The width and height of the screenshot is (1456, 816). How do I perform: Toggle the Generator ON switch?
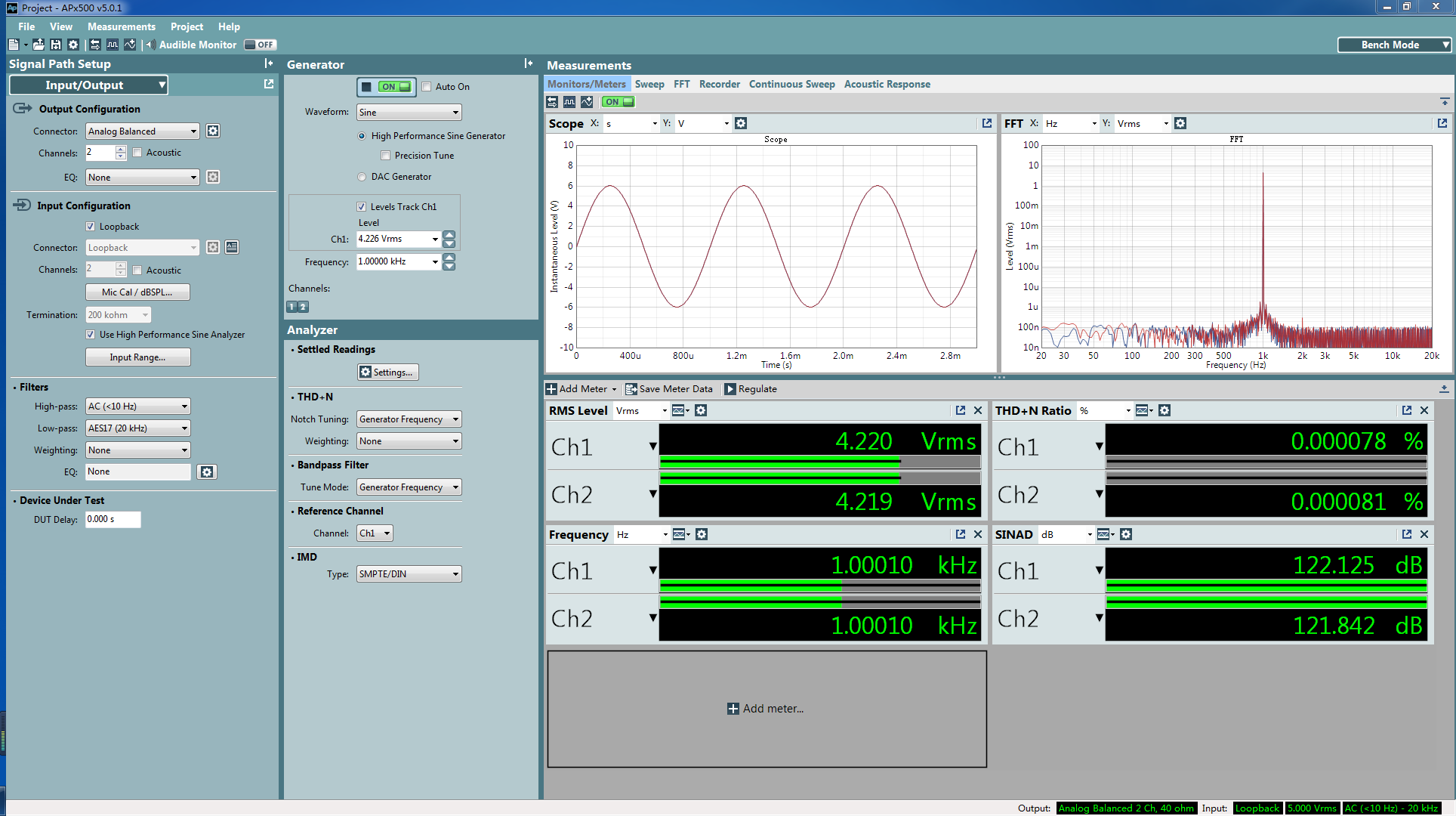coord(386,86)
